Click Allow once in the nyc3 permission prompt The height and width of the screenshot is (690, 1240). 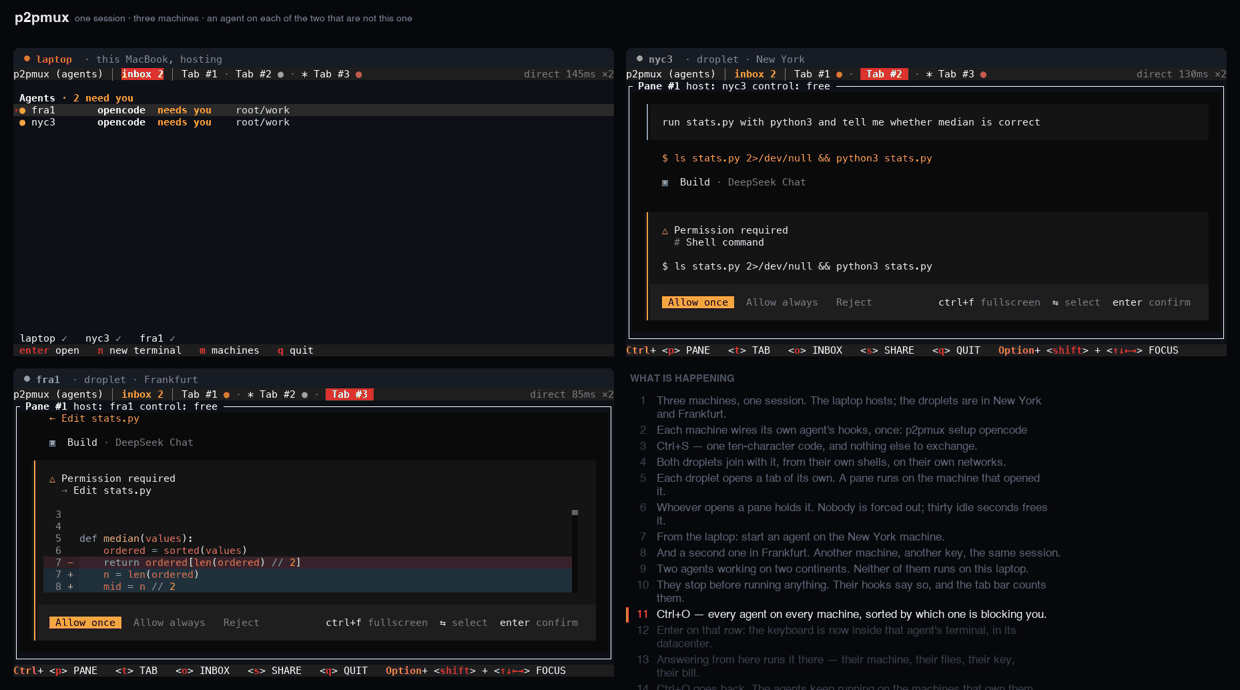click(698, 302)
